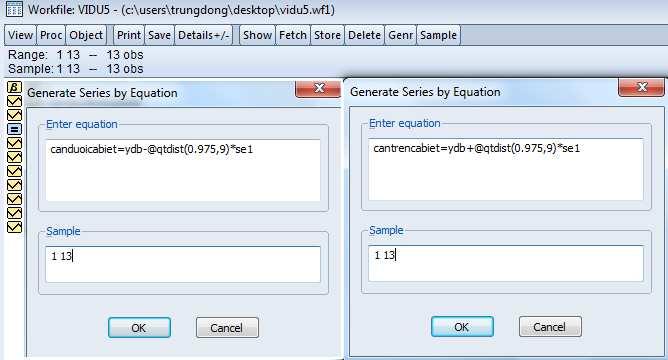Click Cancel in the cantrencabiet equation dialog
The image size is (668, 360).
click(x=550, y=327)
